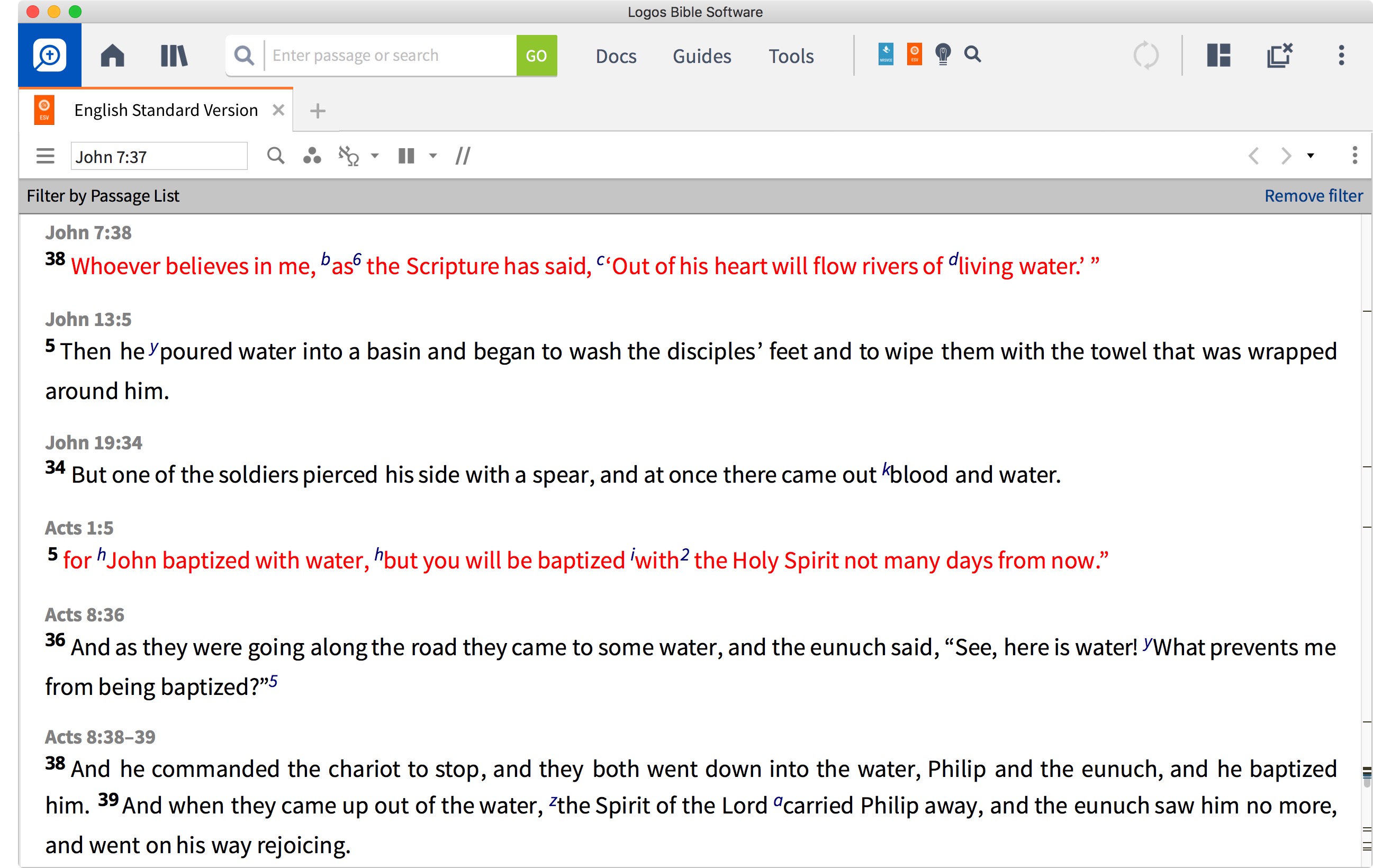Open inline search in ESV panel
Viewport: 1373px width, 868px height.
tap(276, 155)
